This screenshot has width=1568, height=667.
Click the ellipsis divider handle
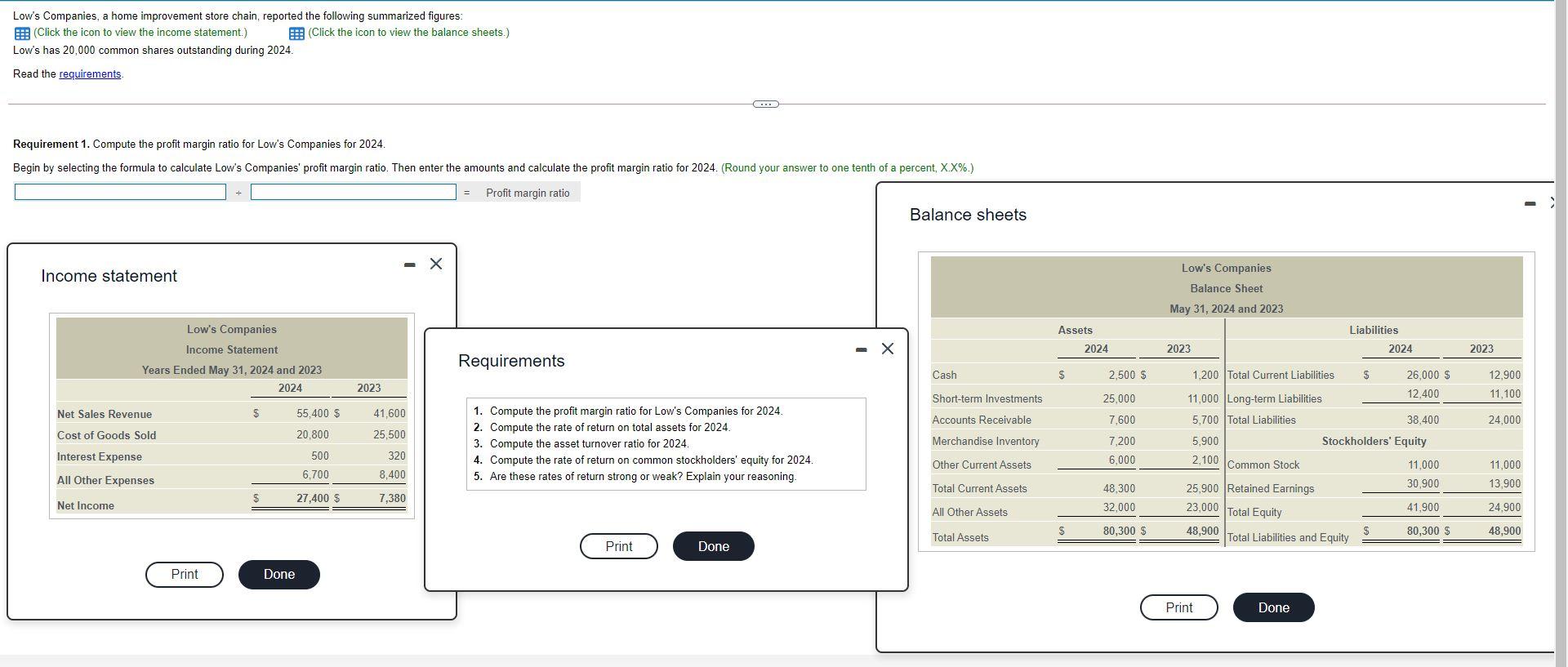(765, 104)
